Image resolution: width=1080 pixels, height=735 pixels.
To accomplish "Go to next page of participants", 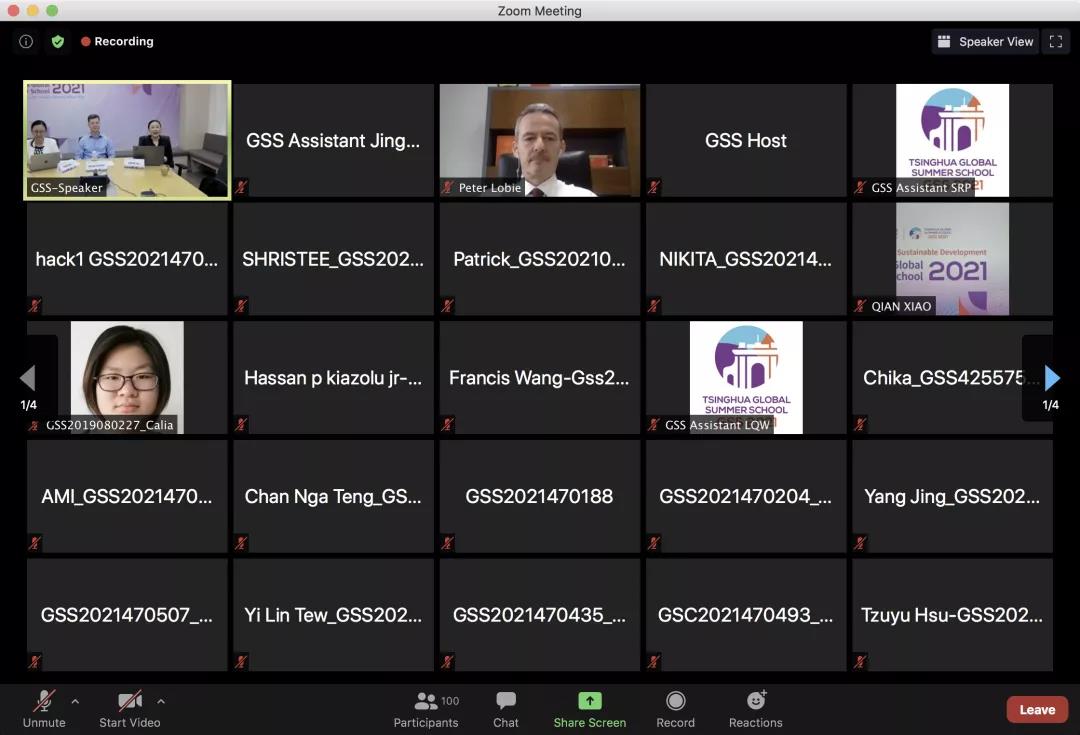I will tap(1051, 377).
